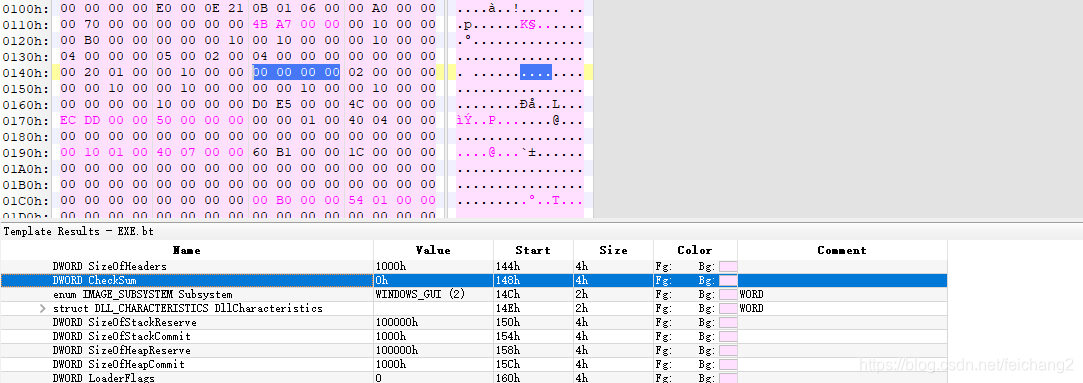Image resolution: width=1083 pixels, height=383 pixels.
Task: Select the DWORD LoaderFlags row
Action: (x=474, y=377)
